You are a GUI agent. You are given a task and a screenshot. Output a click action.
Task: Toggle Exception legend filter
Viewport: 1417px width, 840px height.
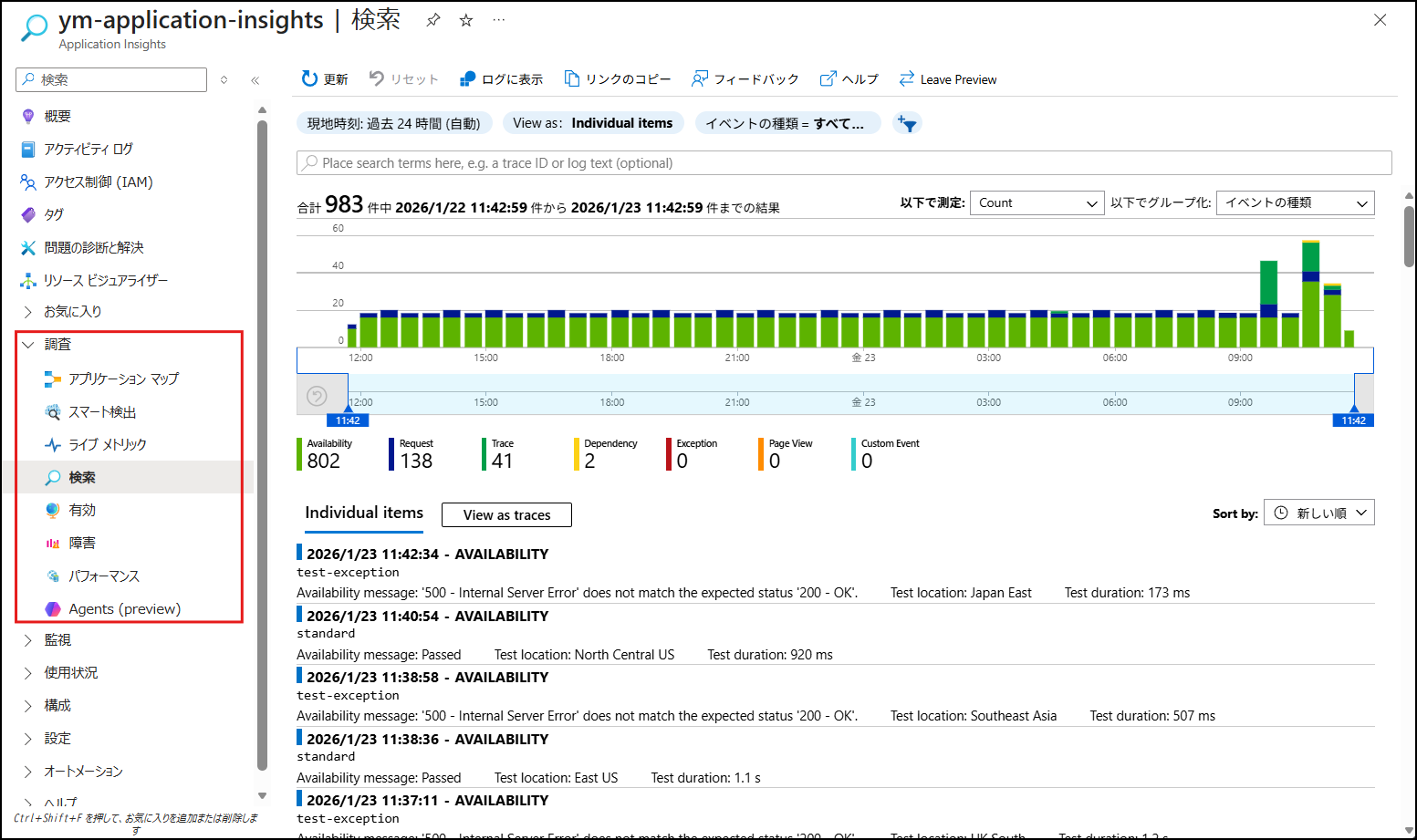693,454
